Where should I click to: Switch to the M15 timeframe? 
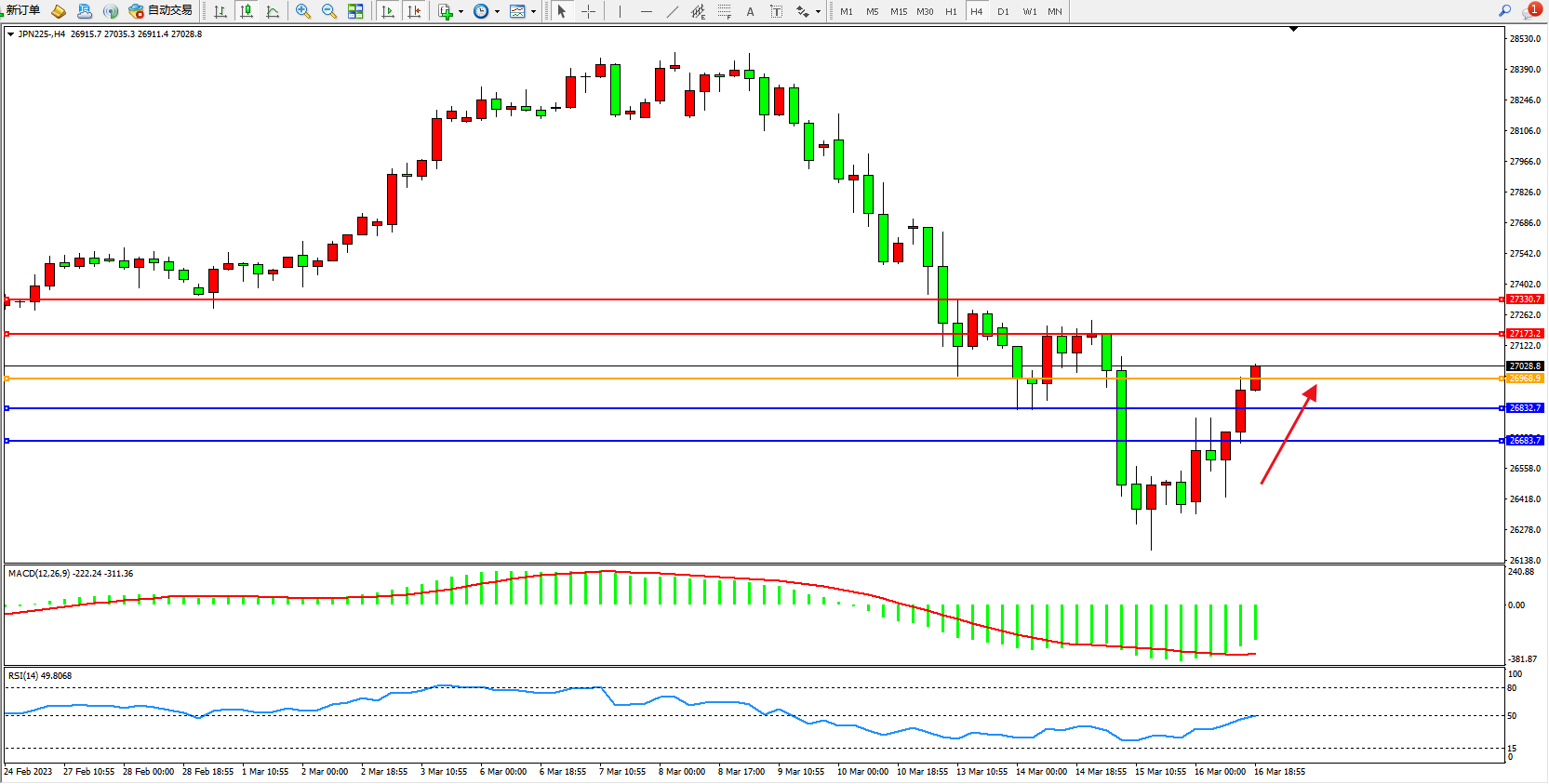[898, 11]
